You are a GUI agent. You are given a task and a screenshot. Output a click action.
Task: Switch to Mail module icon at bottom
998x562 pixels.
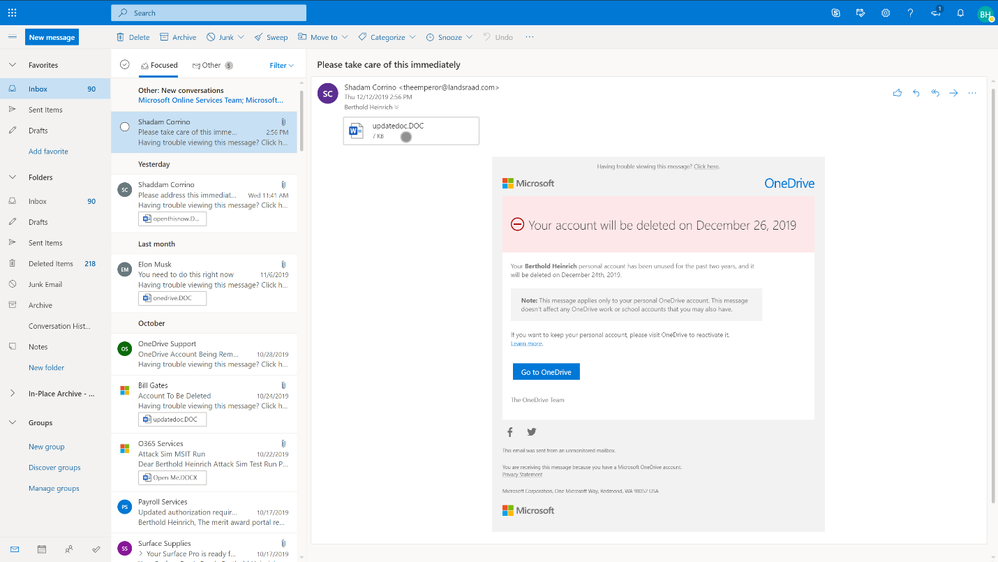coord(15,549)
